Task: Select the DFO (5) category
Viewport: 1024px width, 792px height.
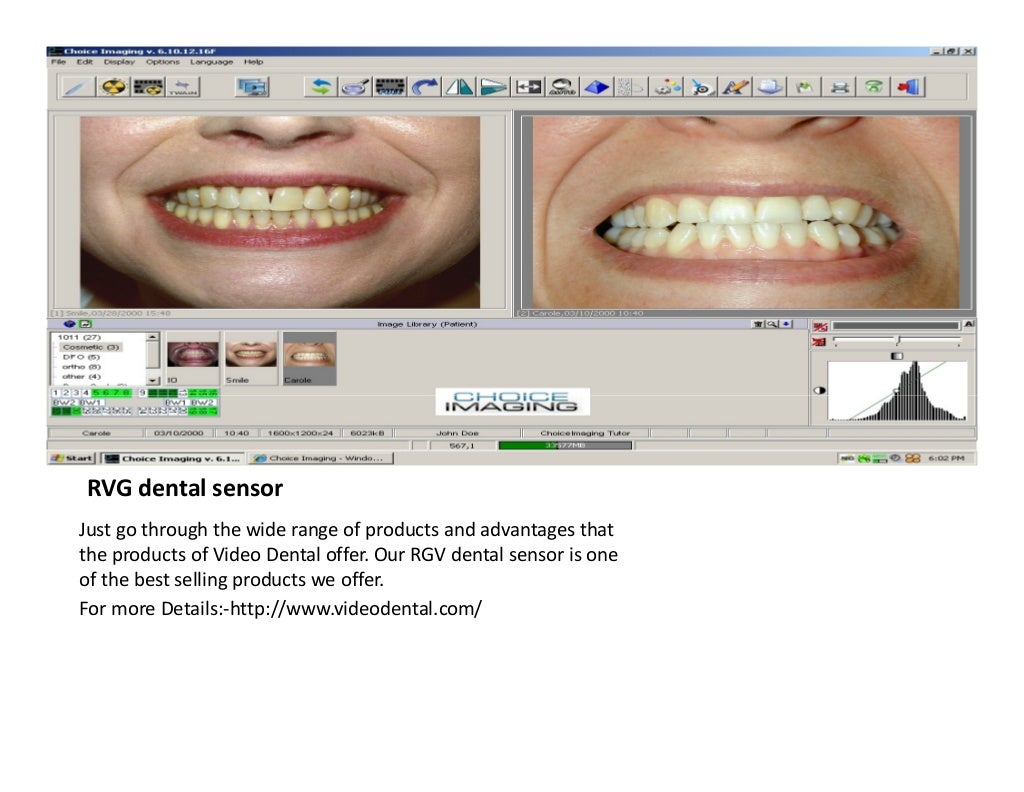Action: tap(81, 357)
